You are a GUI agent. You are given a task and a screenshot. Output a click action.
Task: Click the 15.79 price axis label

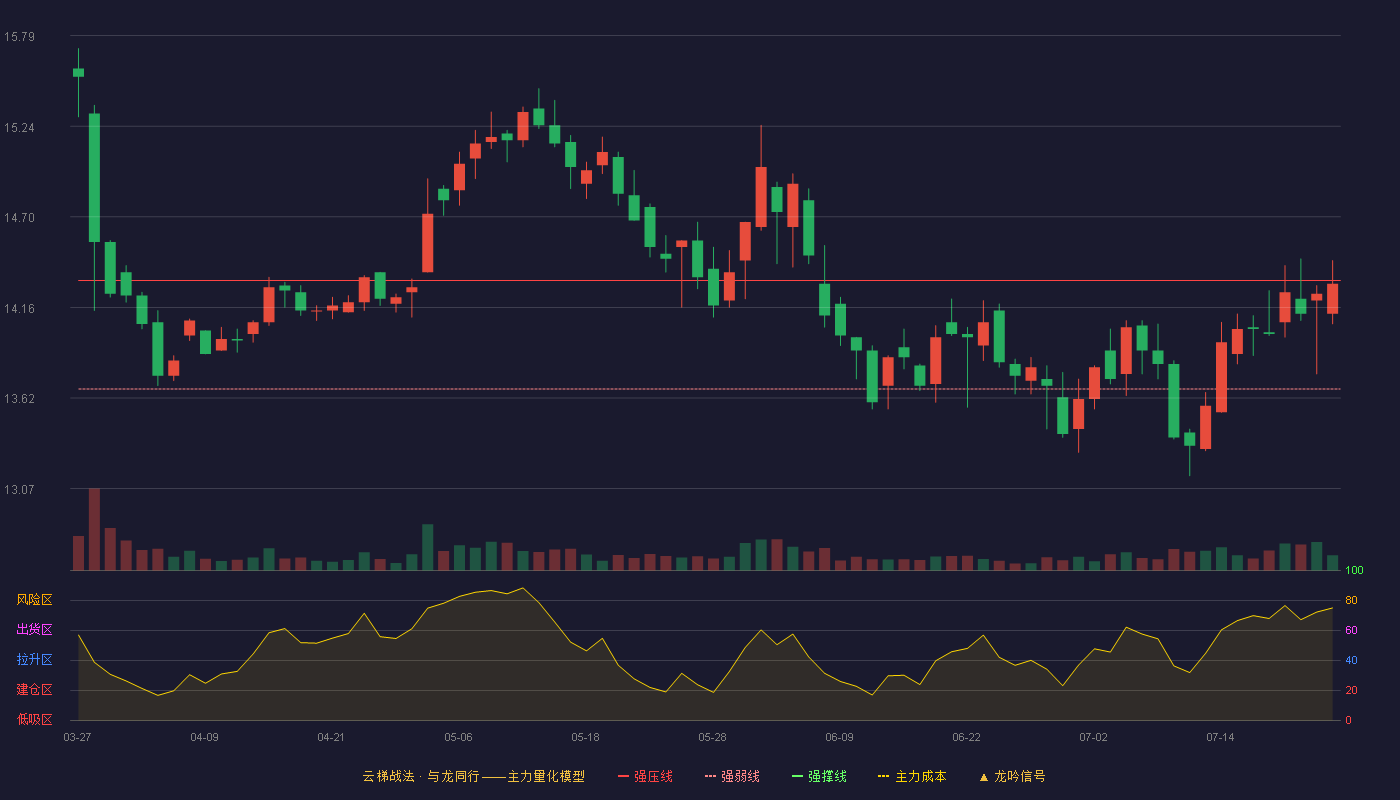coord(19,37)
